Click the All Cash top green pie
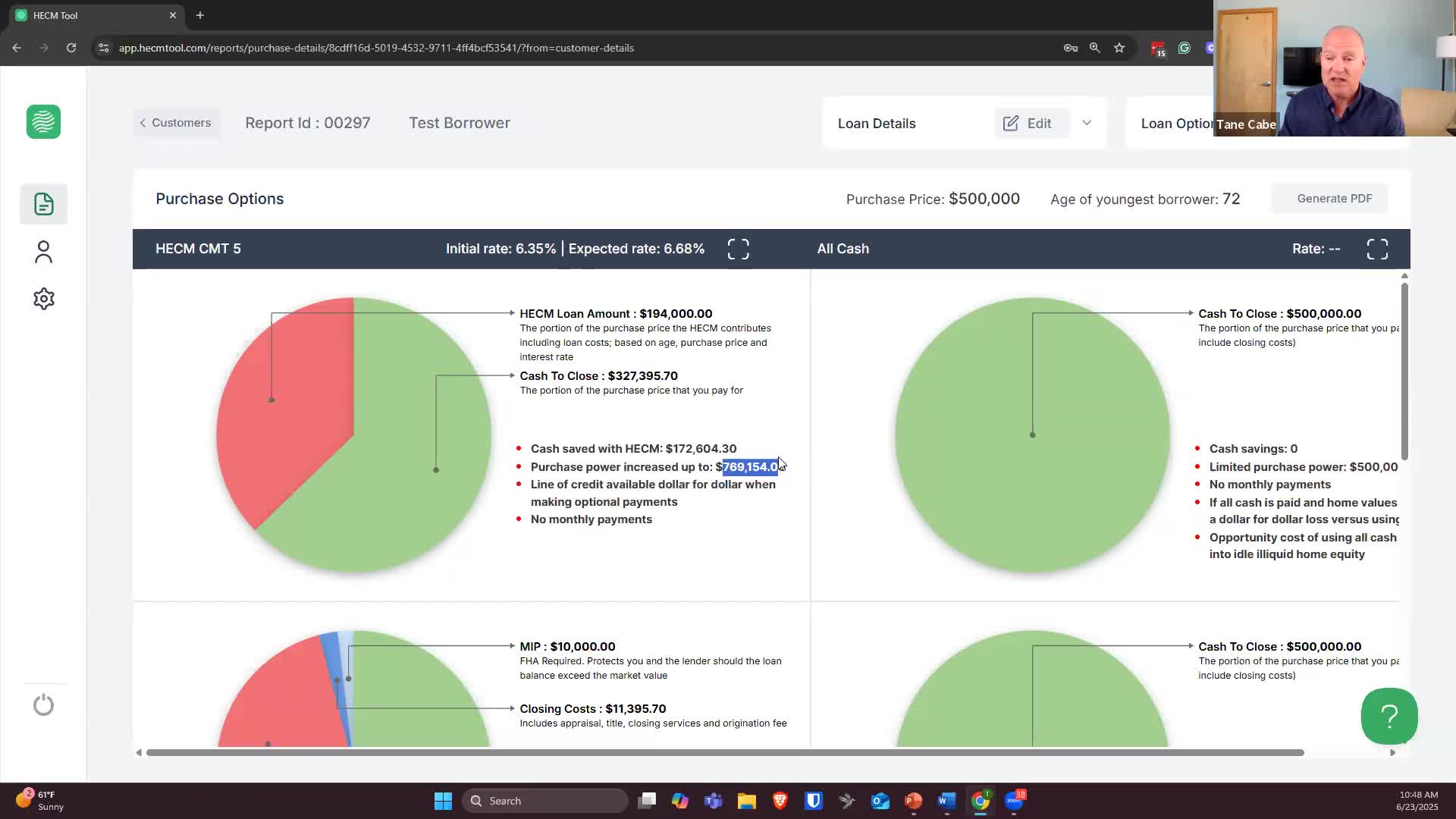The image size is (1456, 819). pos(1032,435)
